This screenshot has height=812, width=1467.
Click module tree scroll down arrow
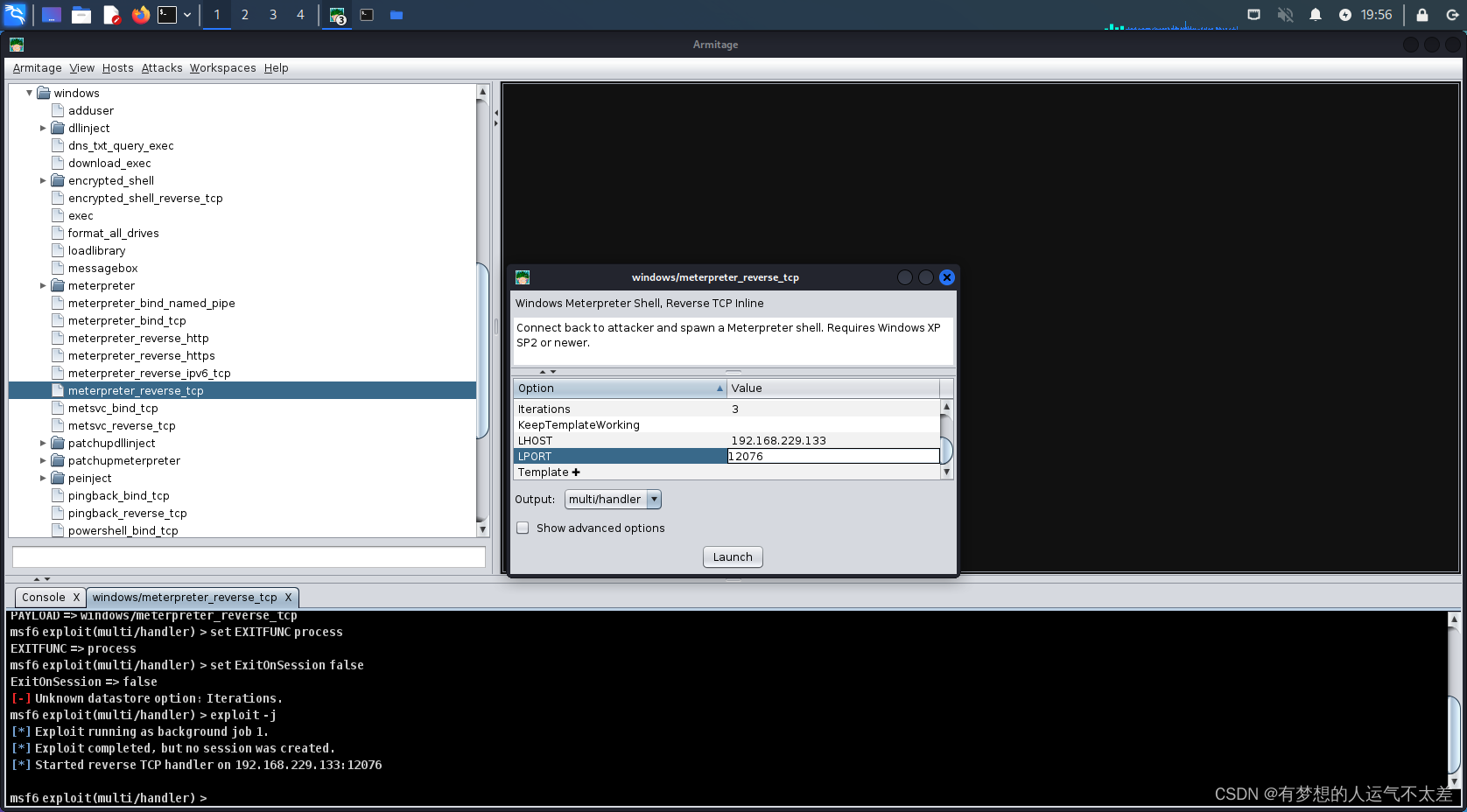(482, 529)
